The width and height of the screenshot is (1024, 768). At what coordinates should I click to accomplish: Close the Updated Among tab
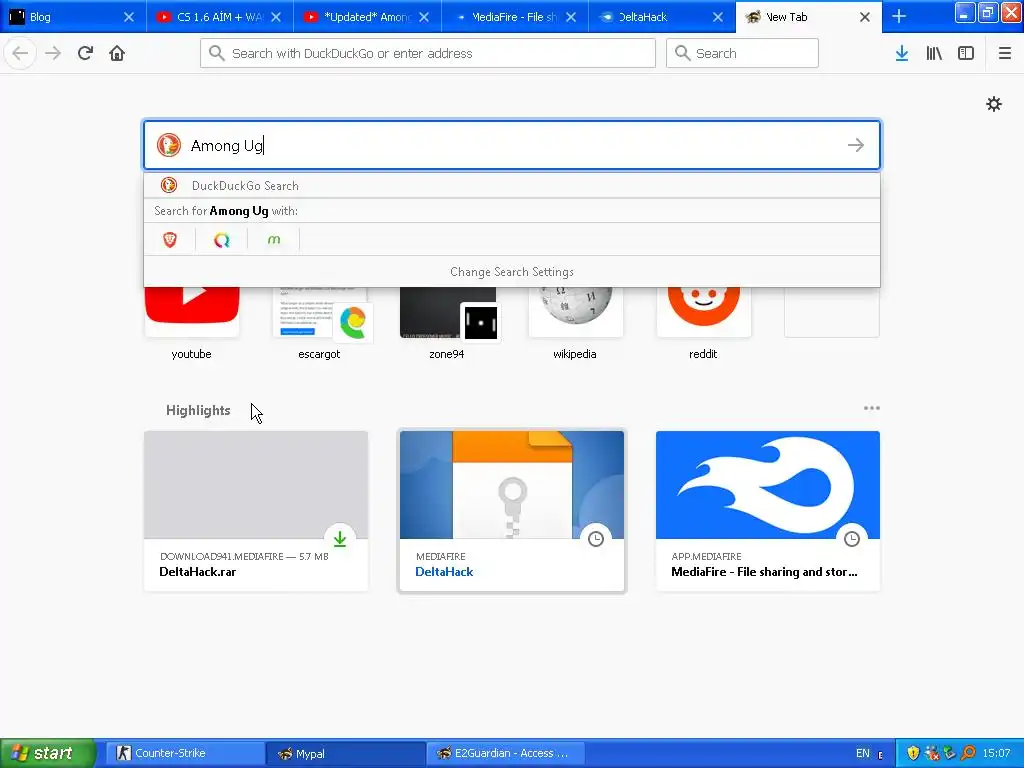(x=424, y=17)
